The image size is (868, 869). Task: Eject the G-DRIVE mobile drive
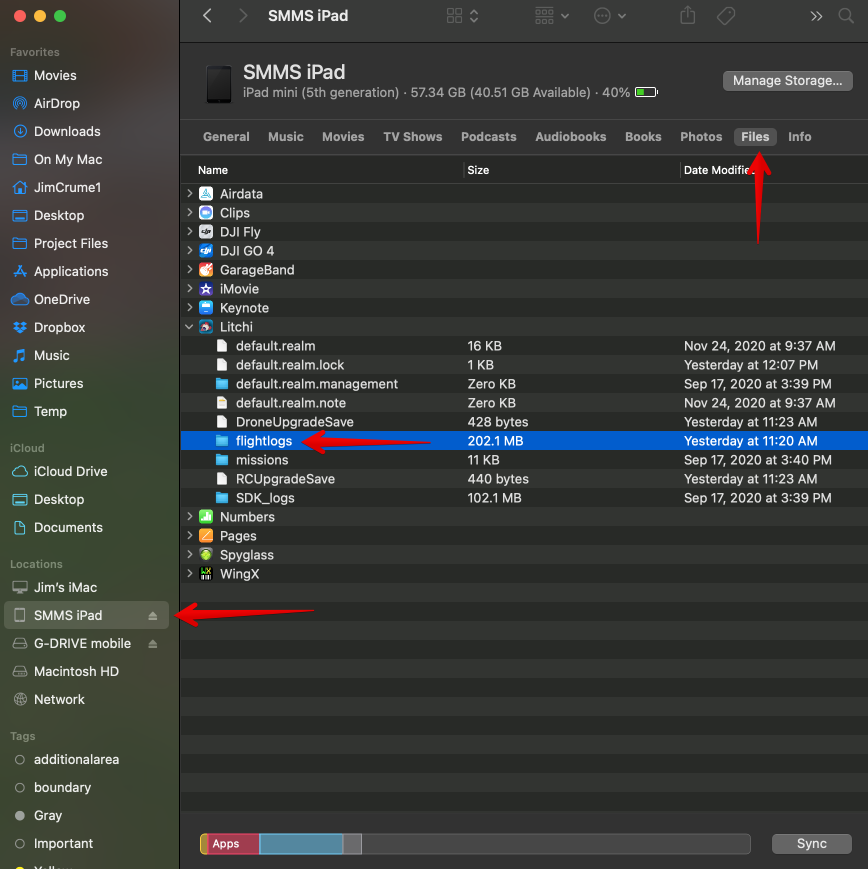(153, 644)
